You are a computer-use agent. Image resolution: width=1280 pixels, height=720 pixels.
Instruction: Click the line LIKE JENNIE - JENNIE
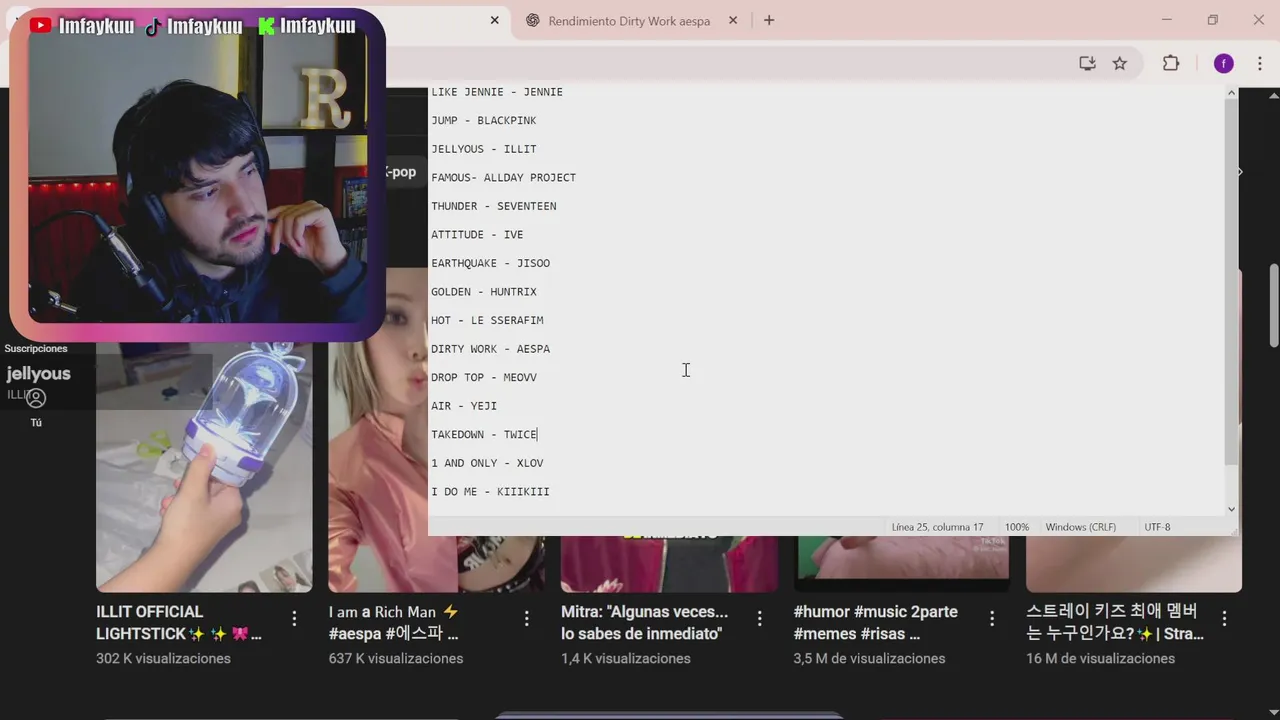coord(497,92)
